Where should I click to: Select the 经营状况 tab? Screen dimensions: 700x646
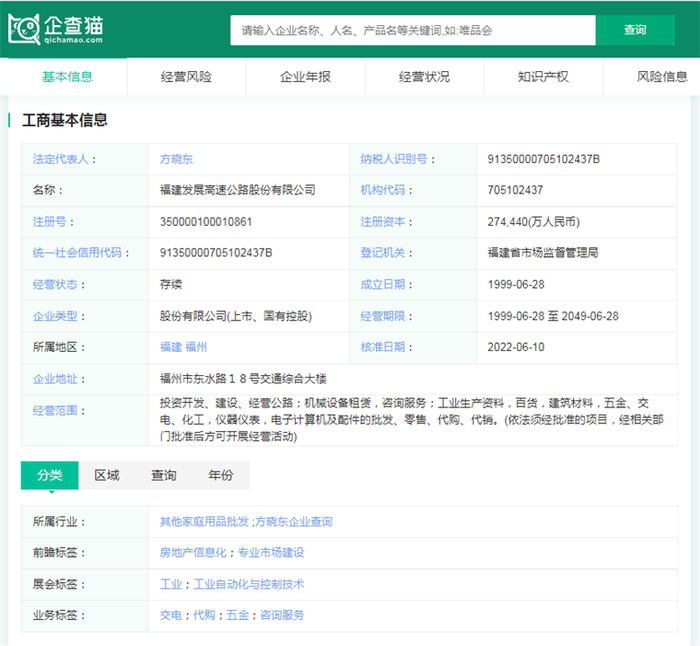(x=424, y=77)
